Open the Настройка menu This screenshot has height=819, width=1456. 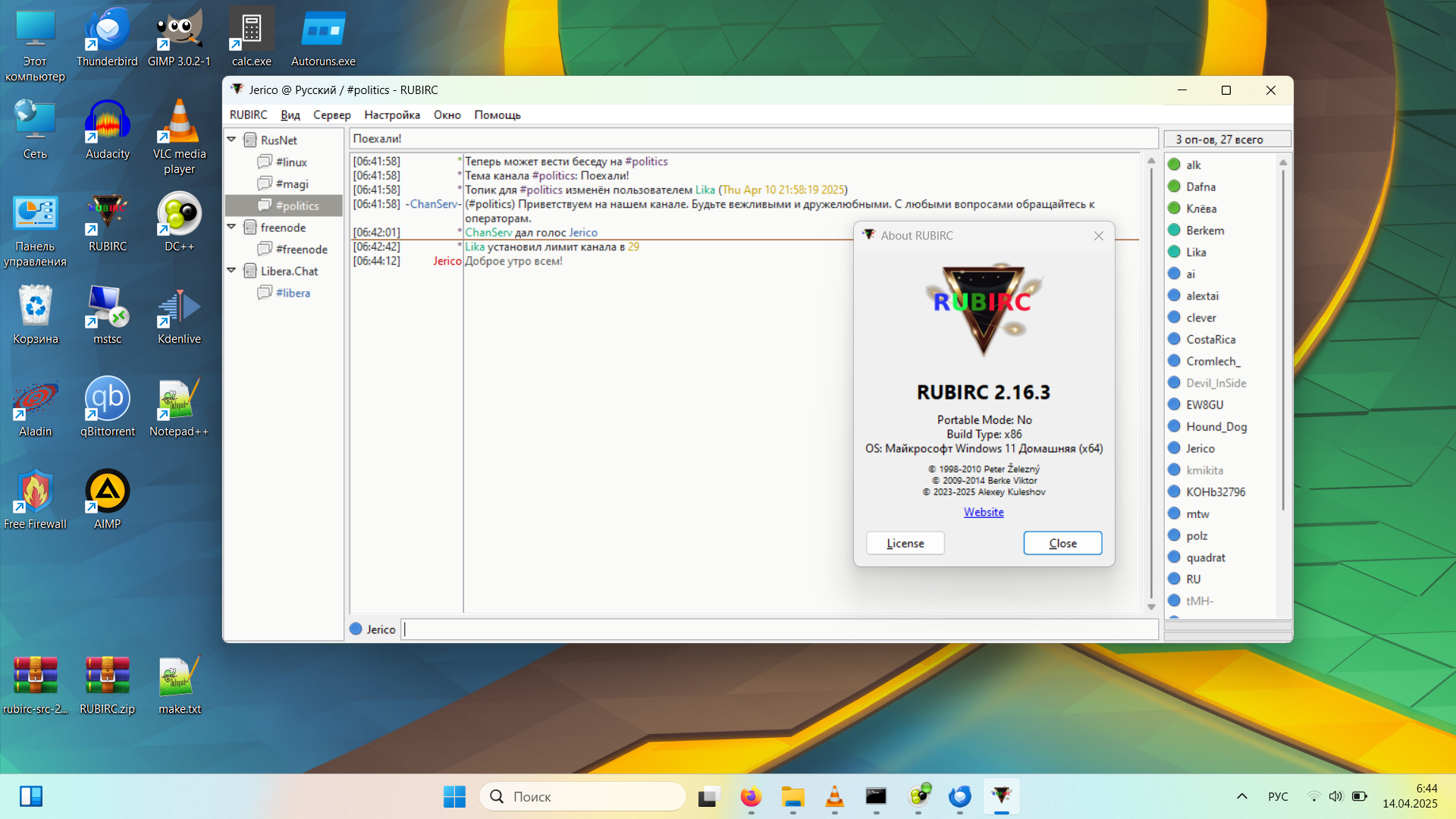(391, 115)
